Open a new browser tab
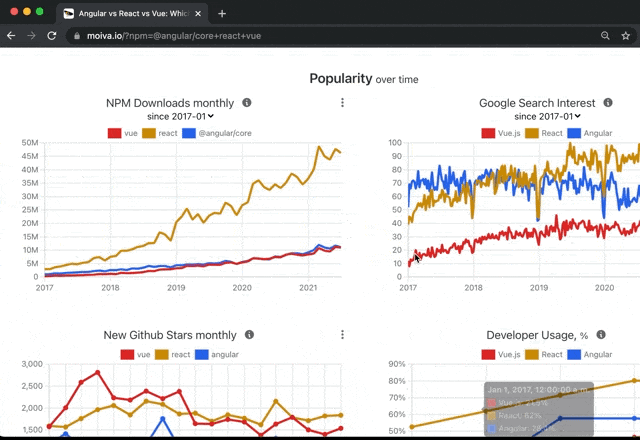The image size is (640, 440). 222,13
